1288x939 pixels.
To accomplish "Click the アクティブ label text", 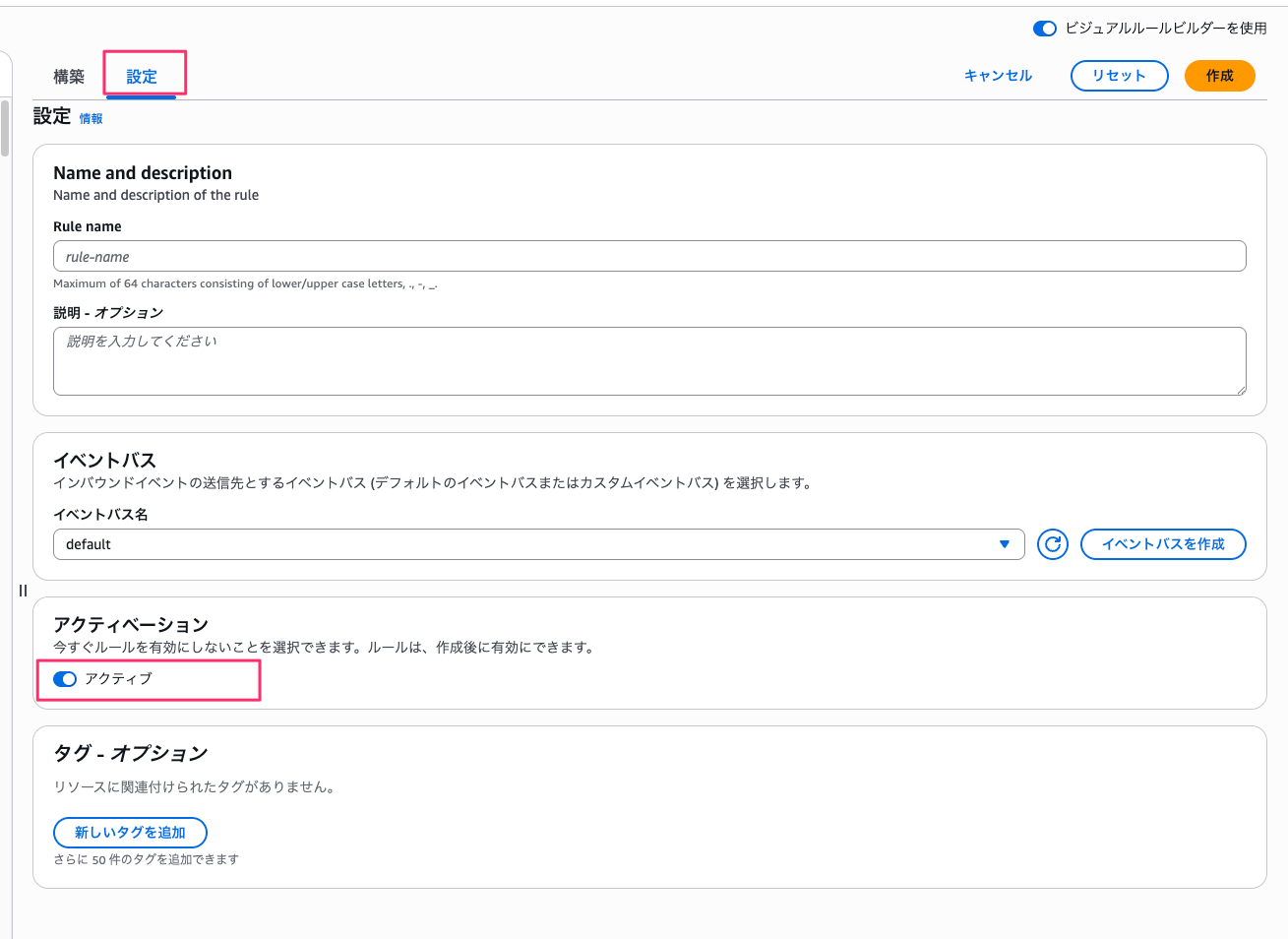I will pos(118,679).
